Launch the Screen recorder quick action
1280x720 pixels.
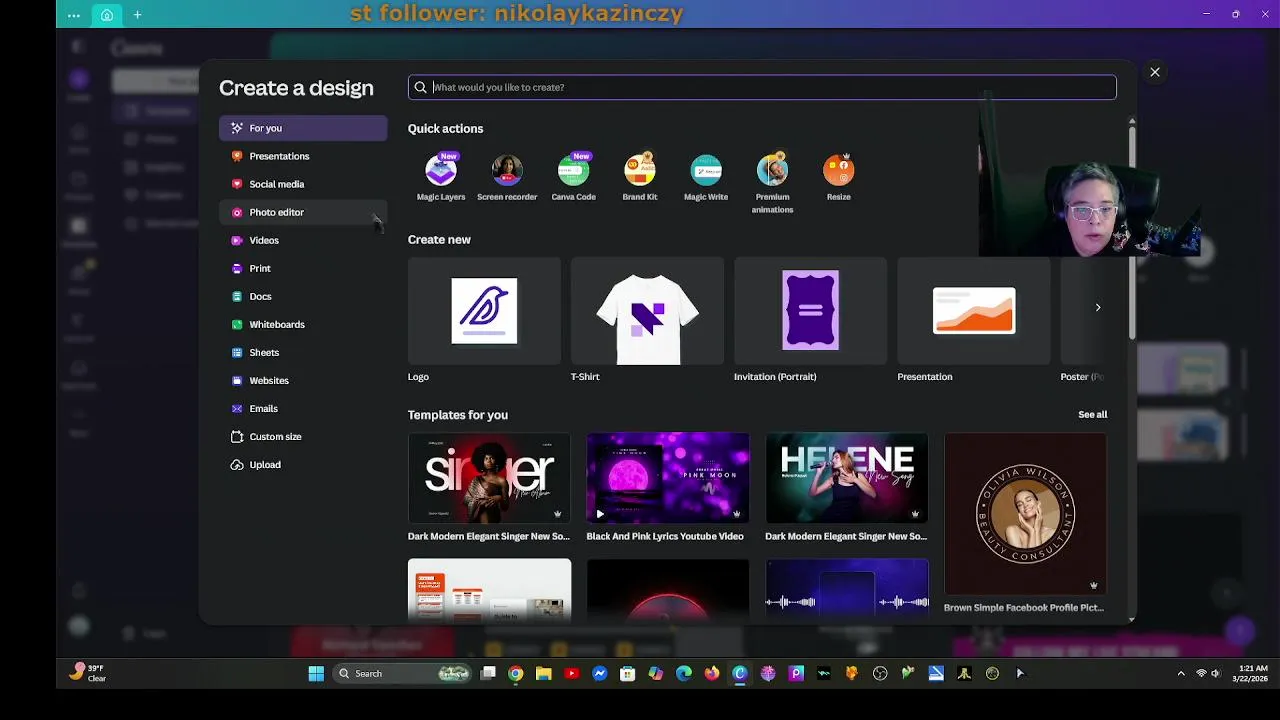(x=507, y=178)
